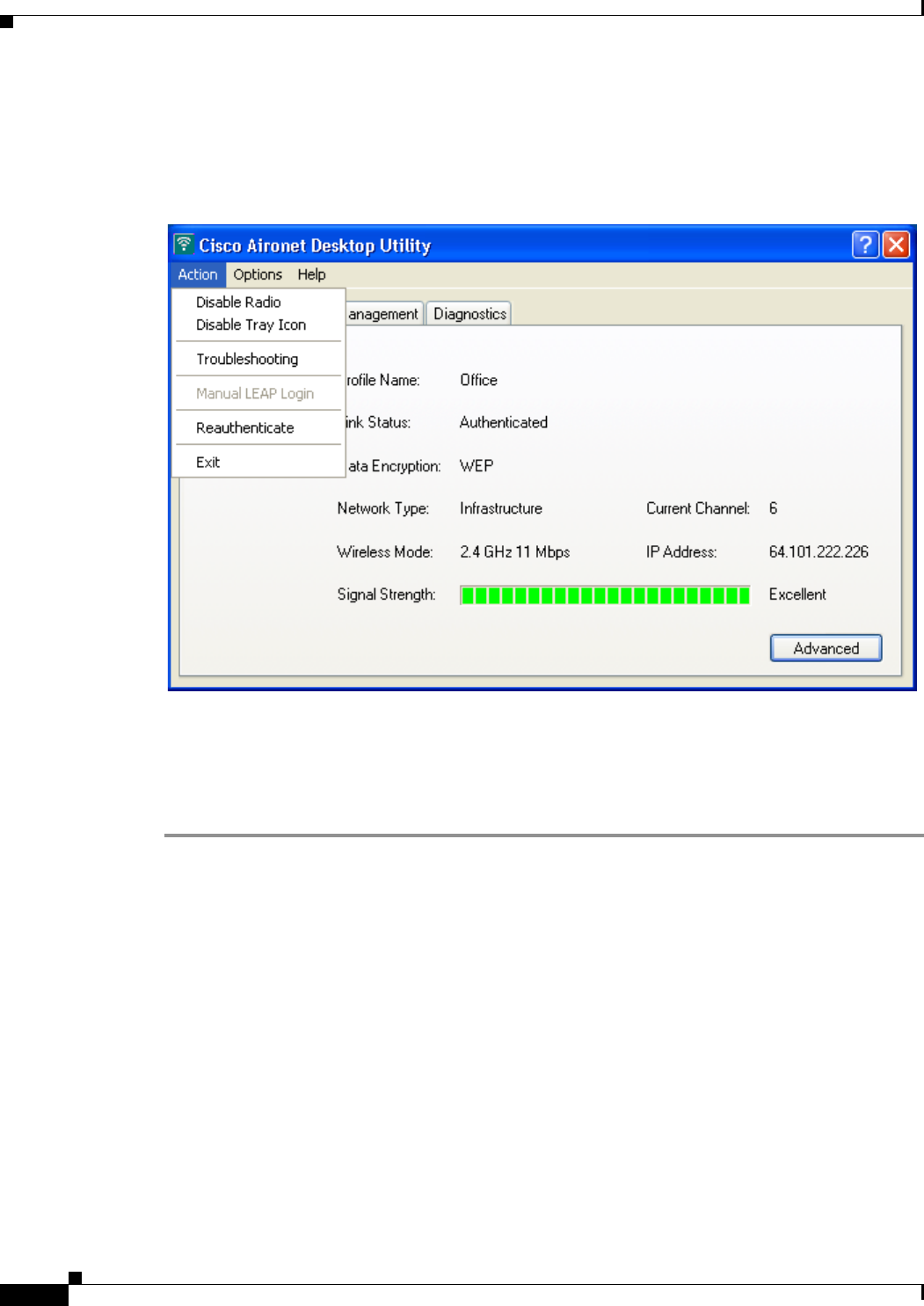Click the Cisco Aironet Desktop Utility title text
This screenshot has height=1306, width=924.
pos(315,245)
